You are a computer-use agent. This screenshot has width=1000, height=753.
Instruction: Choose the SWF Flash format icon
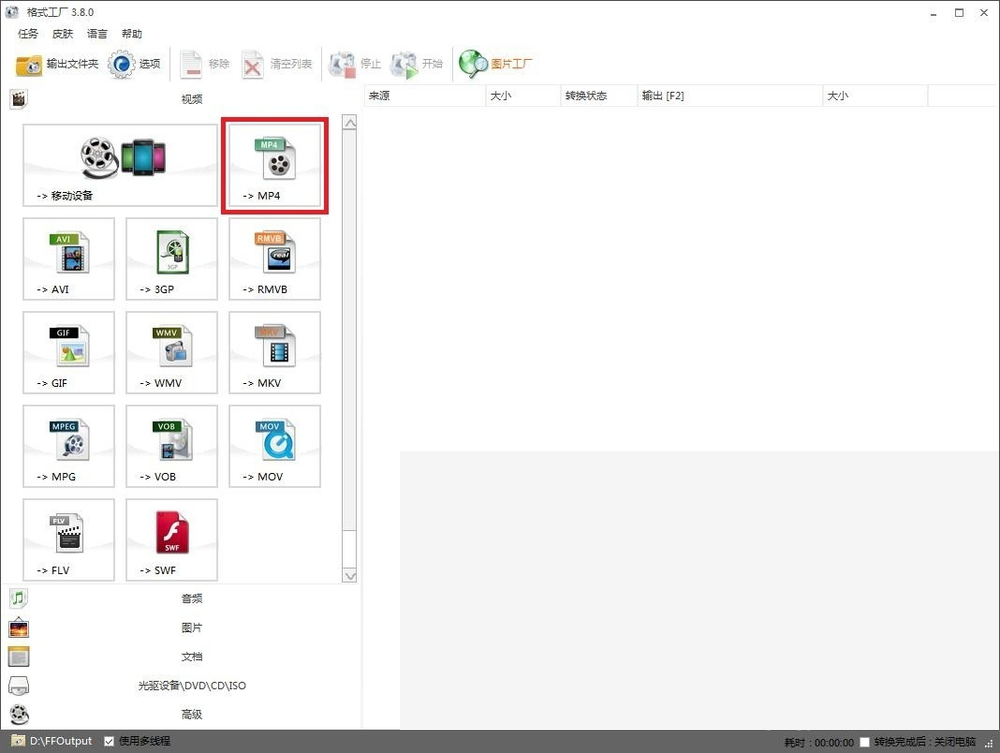[x=172, y=540]
